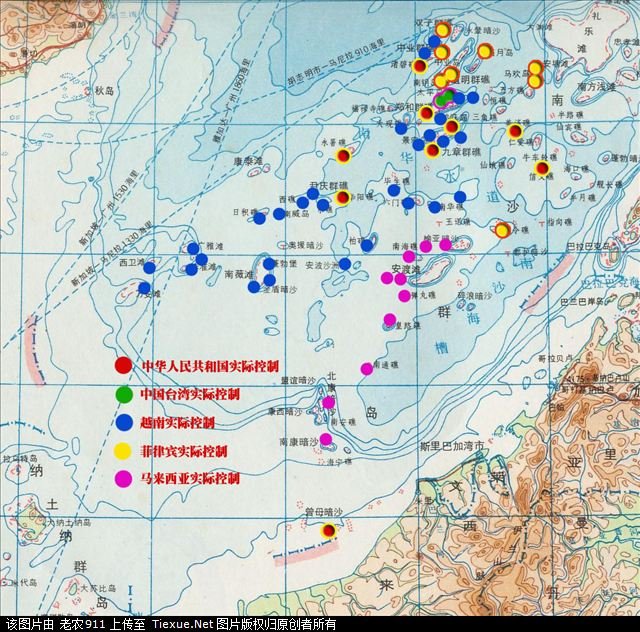Viewport: 640px width, 632px height.
Task: Click the magenta marker at 皇路礁
Action: coord(390,320)
